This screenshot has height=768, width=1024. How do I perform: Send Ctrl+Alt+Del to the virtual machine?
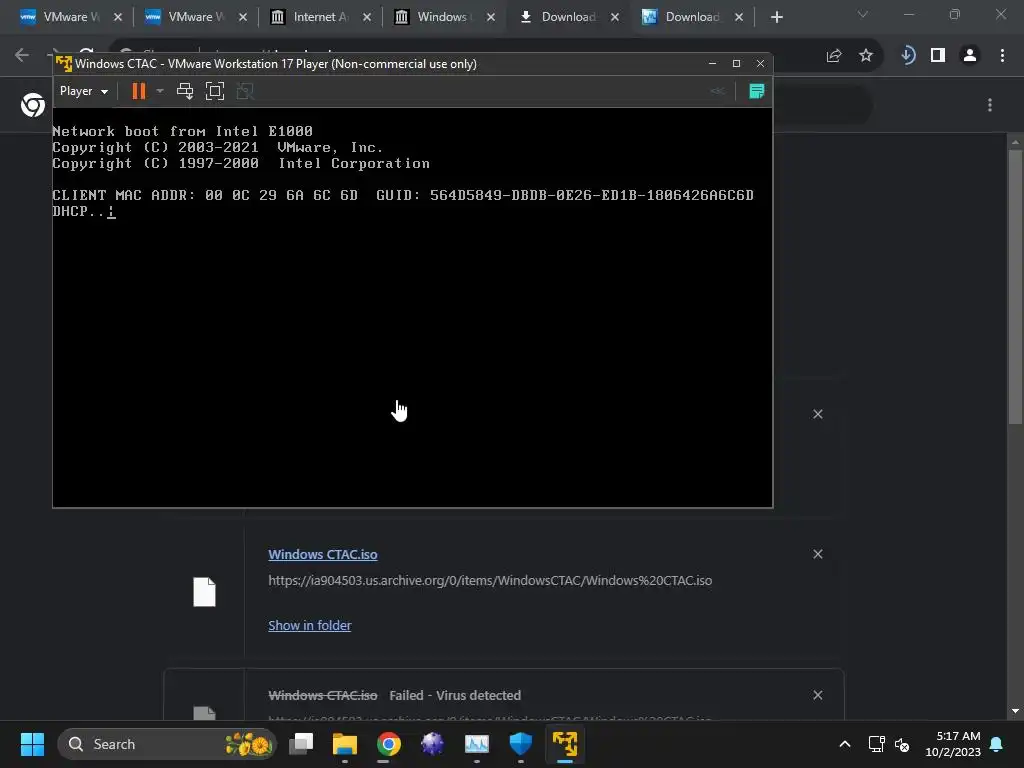pyautogui.click(x=185, y=91)
